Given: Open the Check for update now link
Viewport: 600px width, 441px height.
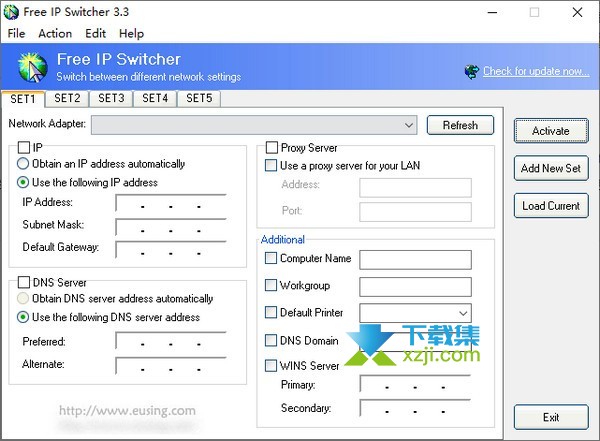Looking at the screenshot, I should [536, 71].
